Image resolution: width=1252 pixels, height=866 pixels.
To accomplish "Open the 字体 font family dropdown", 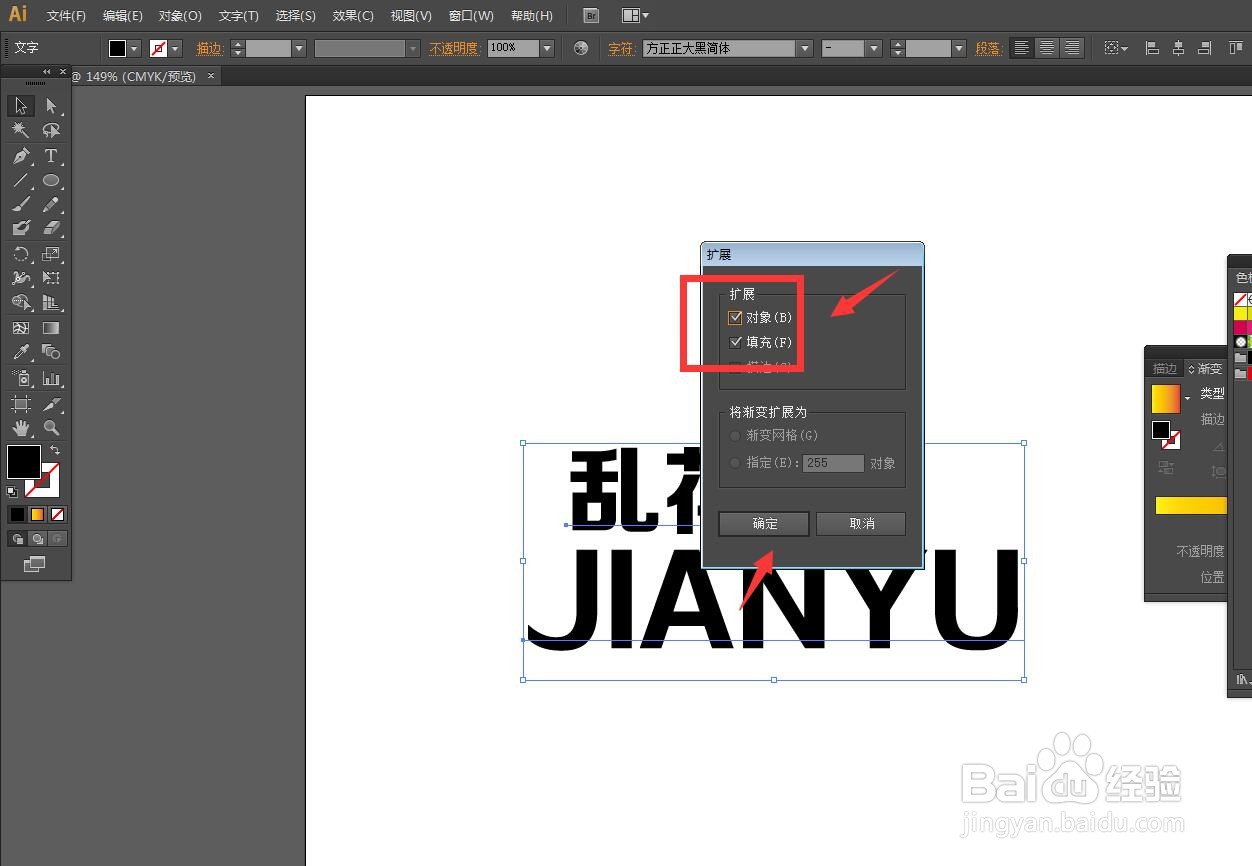I will point(805,47).
